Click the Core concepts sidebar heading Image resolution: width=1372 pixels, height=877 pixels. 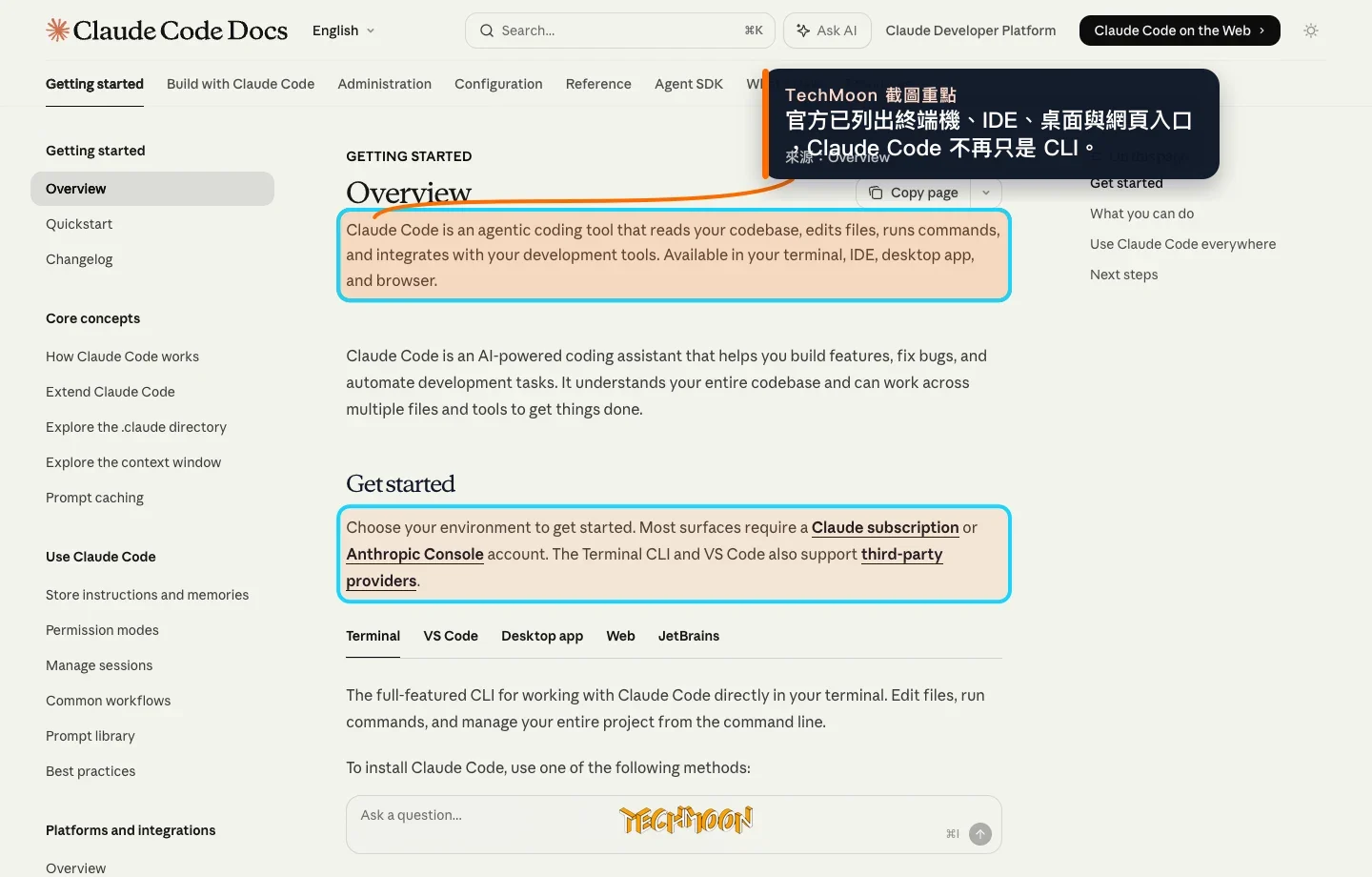pos(92,318)
